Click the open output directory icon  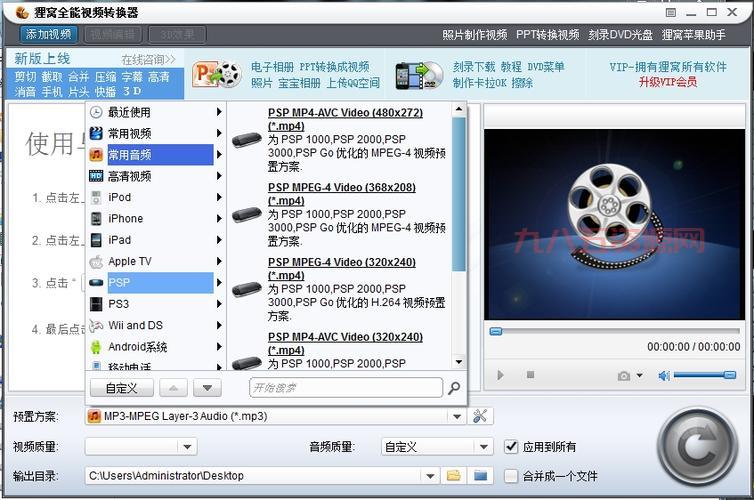point(480,476)
